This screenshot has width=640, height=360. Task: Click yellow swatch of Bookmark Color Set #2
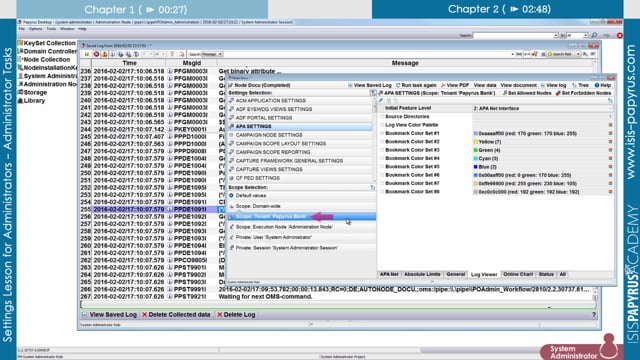[x=476, y=142]
